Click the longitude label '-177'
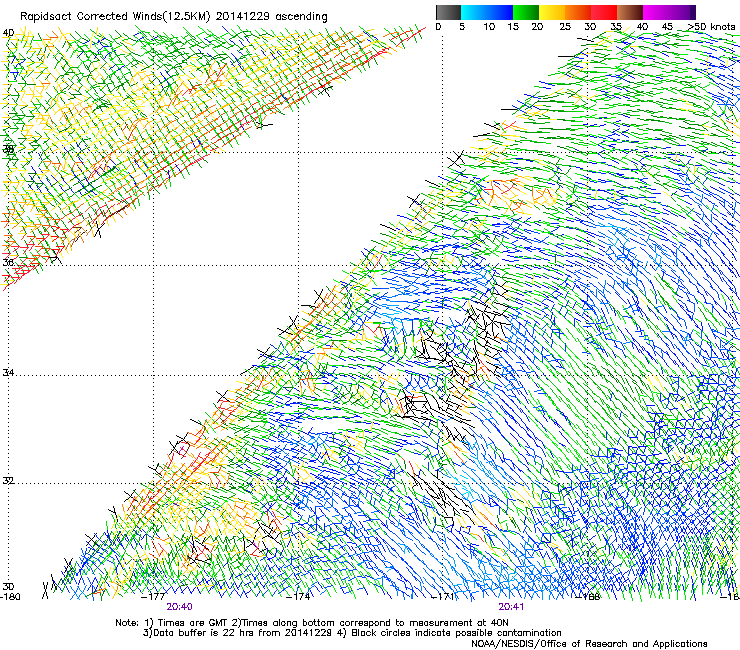Image resolution: width=740 pixels, height=650 pixels. pyautogui.click(x=154, y=596)
